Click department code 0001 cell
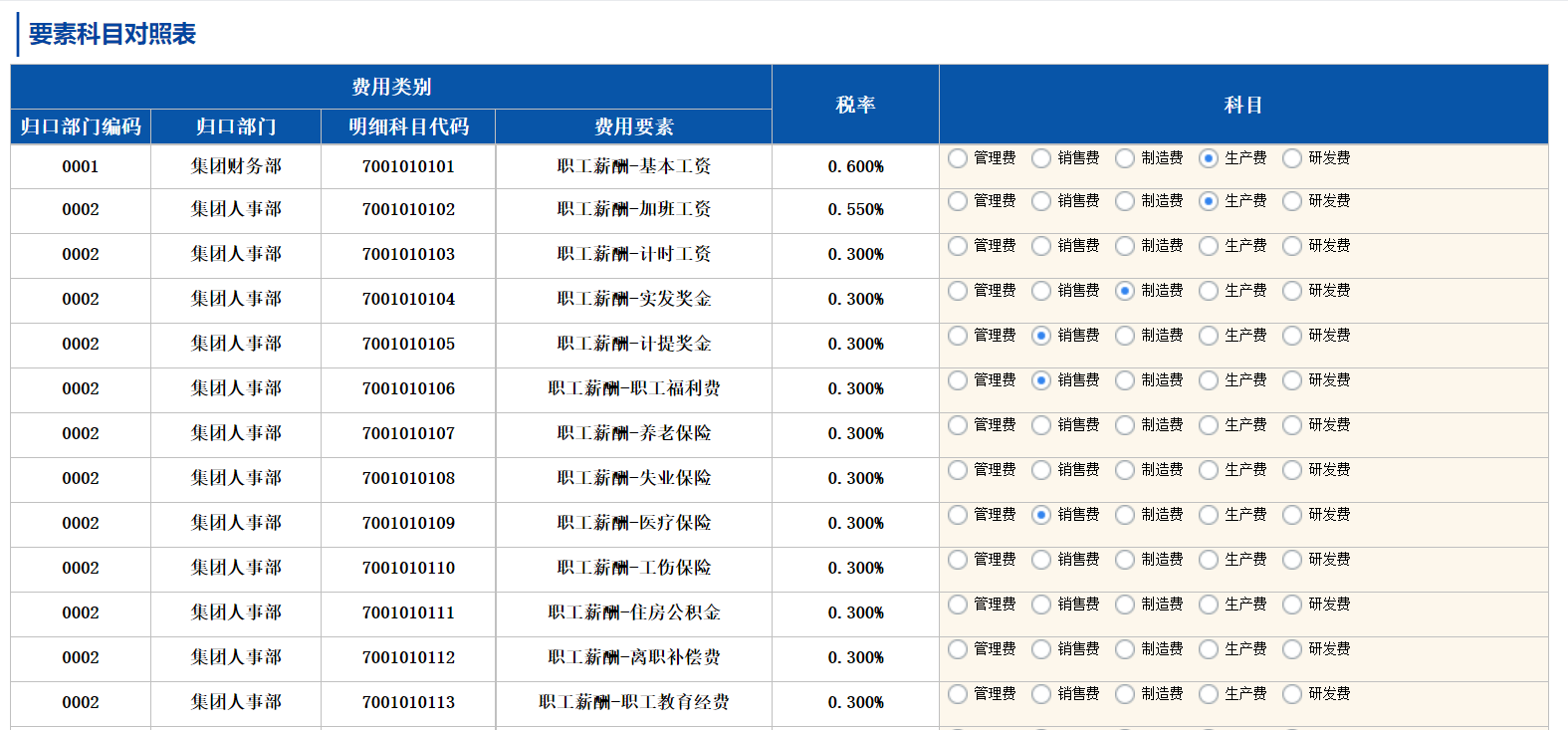1568x730 pixels. 81,166
